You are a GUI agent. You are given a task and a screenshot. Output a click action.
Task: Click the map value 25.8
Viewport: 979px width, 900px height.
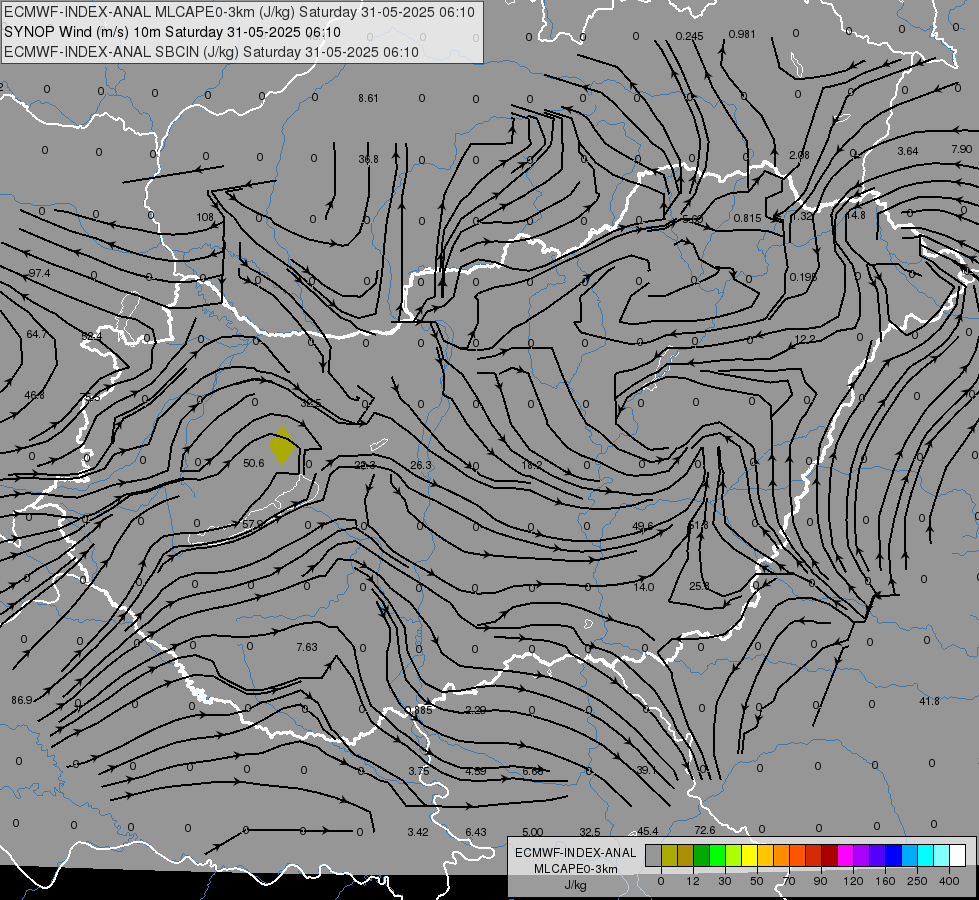pyautogui.click(x=699, y=586)
